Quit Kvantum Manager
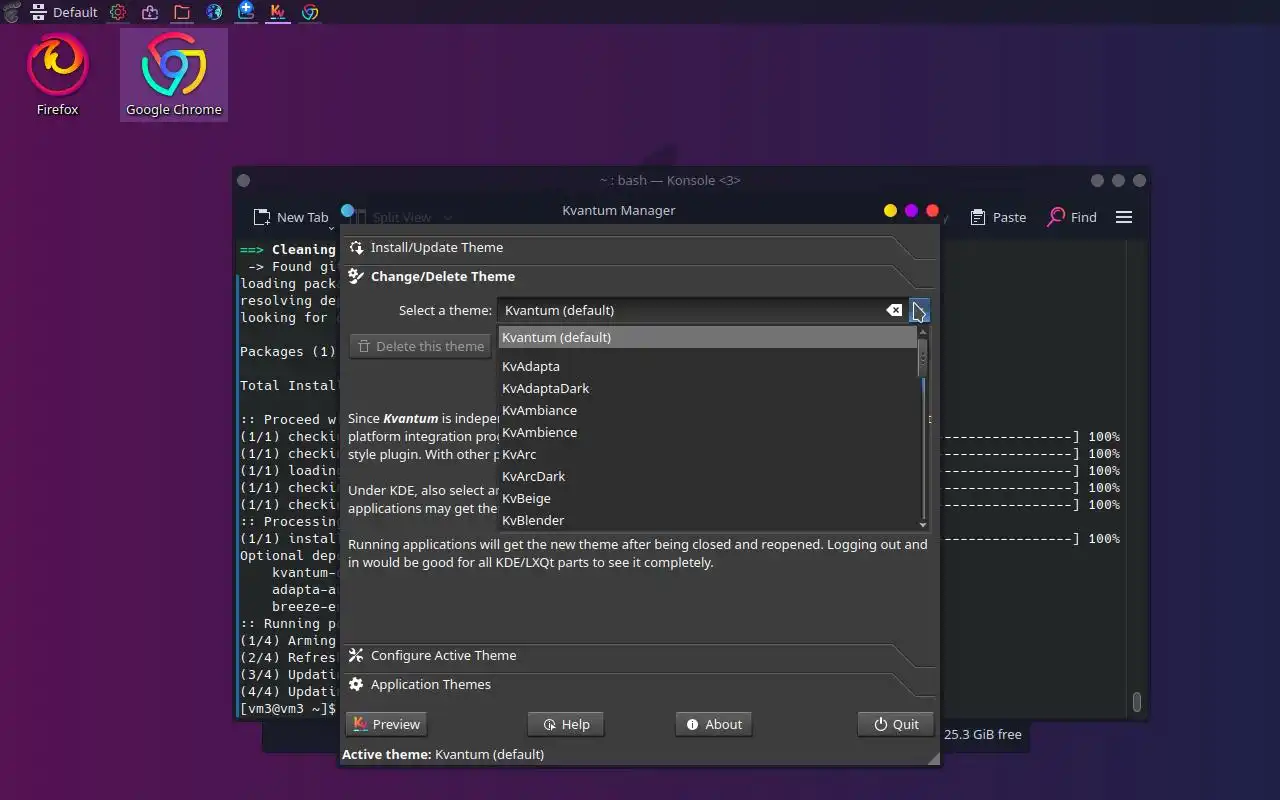This screenshot has height=800, width=1280. coord(896,724)
